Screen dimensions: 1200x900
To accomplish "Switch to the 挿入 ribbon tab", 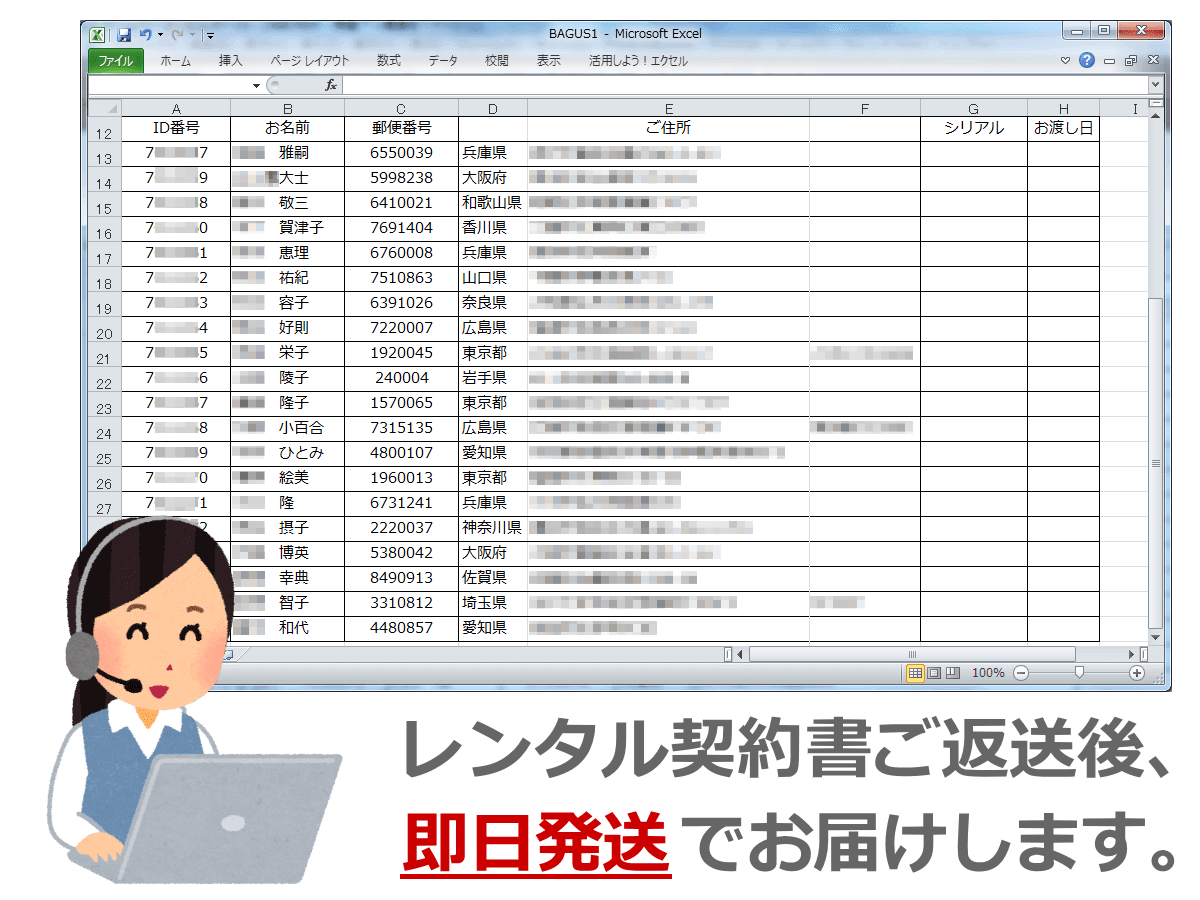I will coord(230,61).
